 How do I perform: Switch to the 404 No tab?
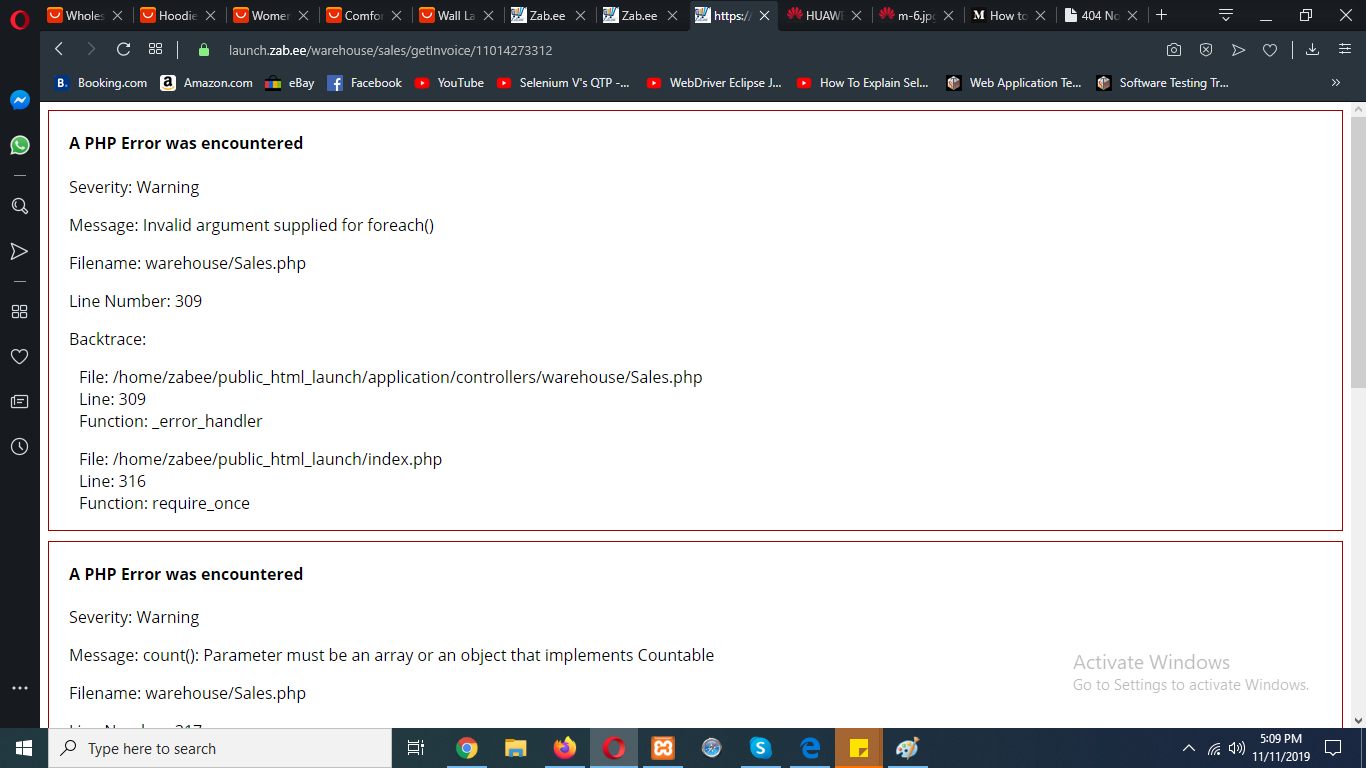coord(1102,15)
